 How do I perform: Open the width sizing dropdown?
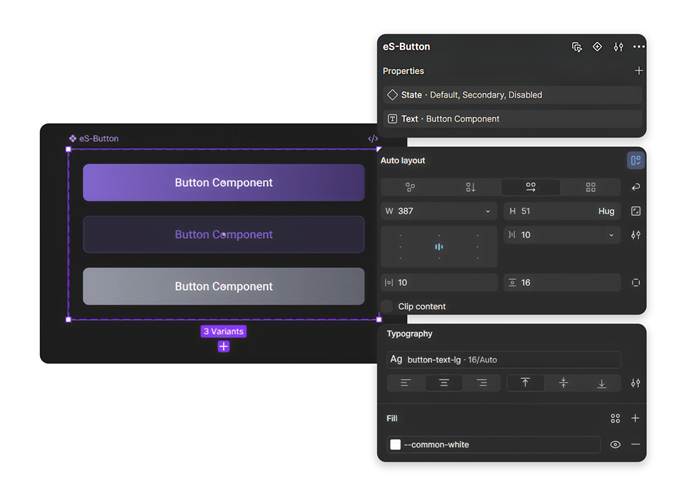tap(488, 211)
